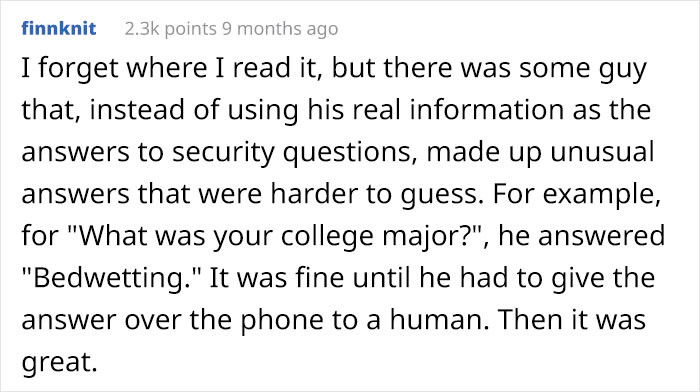The image size is (700, 392).
Task: Click the word "Bedwetting" in the comment
Action: pyautogui.click(x=107, y=278)
